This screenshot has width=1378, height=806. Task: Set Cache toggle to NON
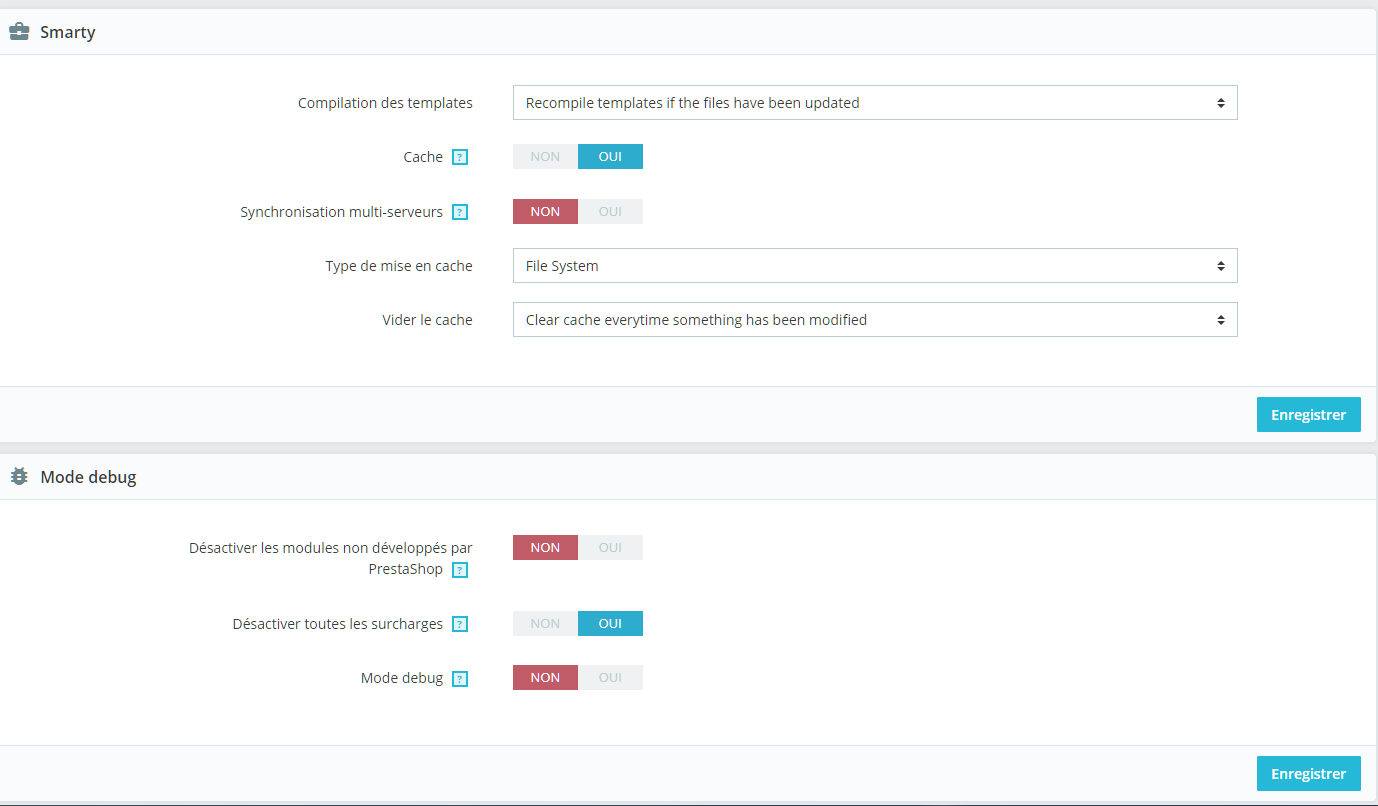[x=545, y=157]
